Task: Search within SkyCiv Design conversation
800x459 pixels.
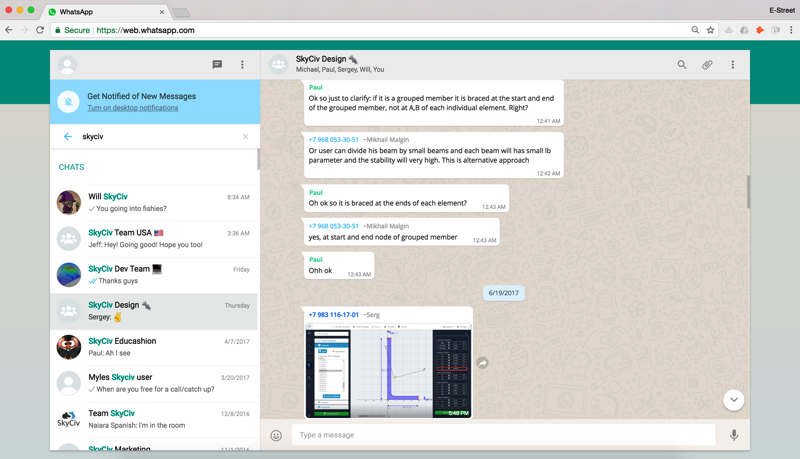Action: [x=682, y=64]
